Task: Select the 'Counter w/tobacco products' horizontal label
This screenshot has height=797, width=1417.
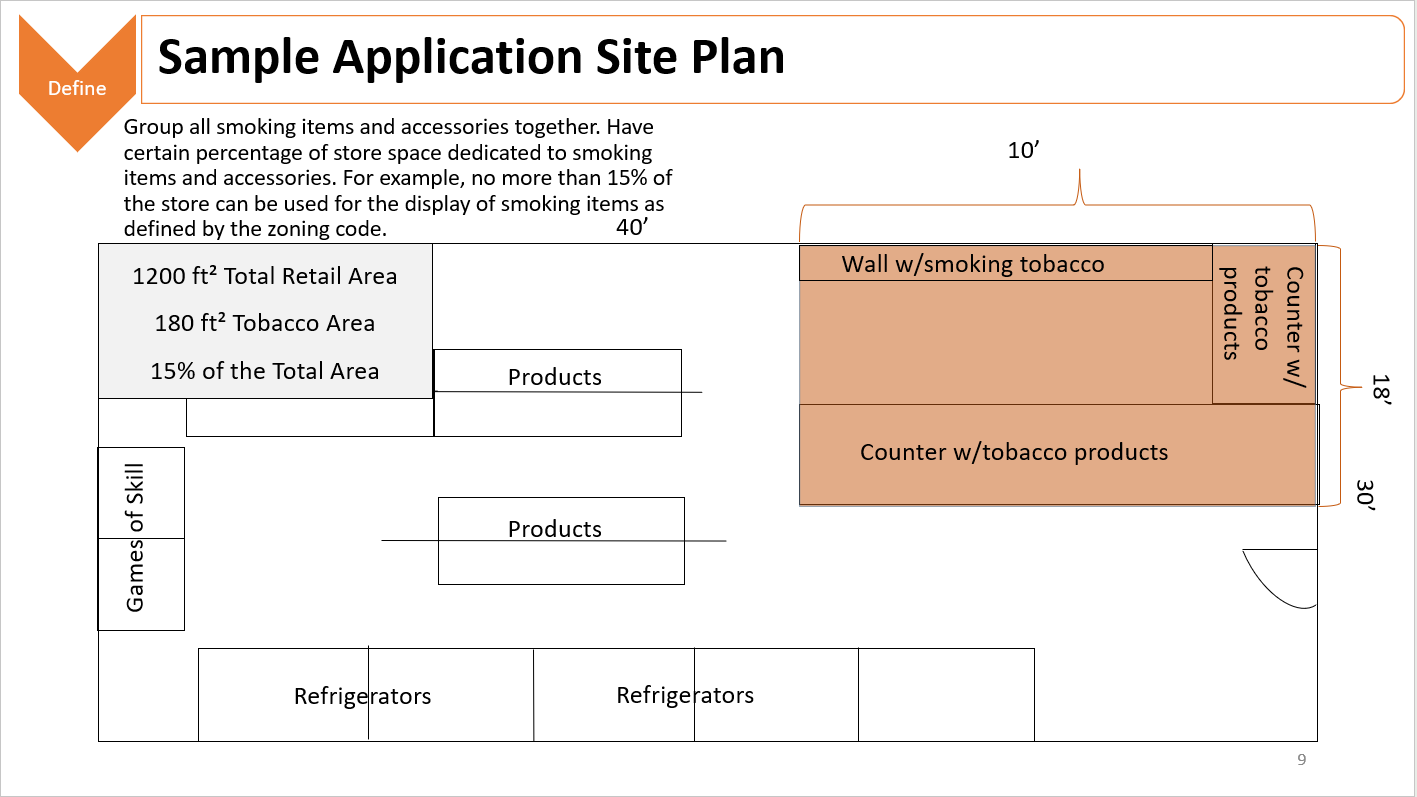Action: [x=1014, y=452]
